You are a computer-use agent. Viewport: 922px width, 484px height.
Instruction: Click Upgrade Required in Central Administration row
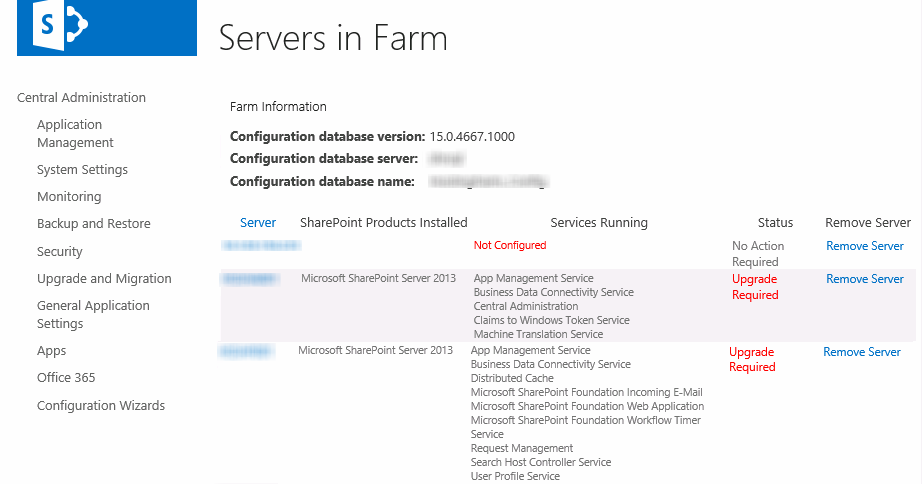pos(755,287)
